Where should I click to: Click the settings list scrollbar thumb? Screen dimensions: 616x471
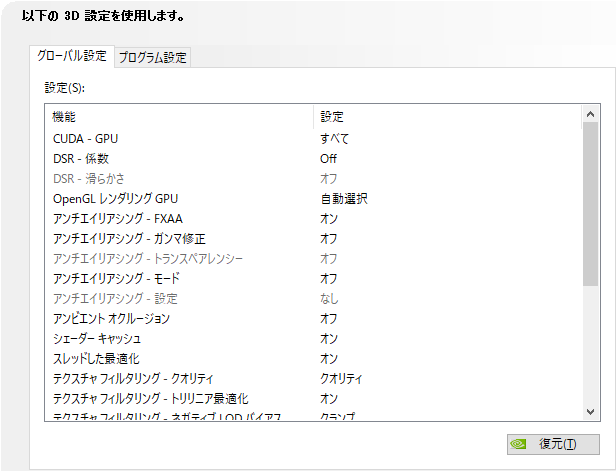point(590,204)
